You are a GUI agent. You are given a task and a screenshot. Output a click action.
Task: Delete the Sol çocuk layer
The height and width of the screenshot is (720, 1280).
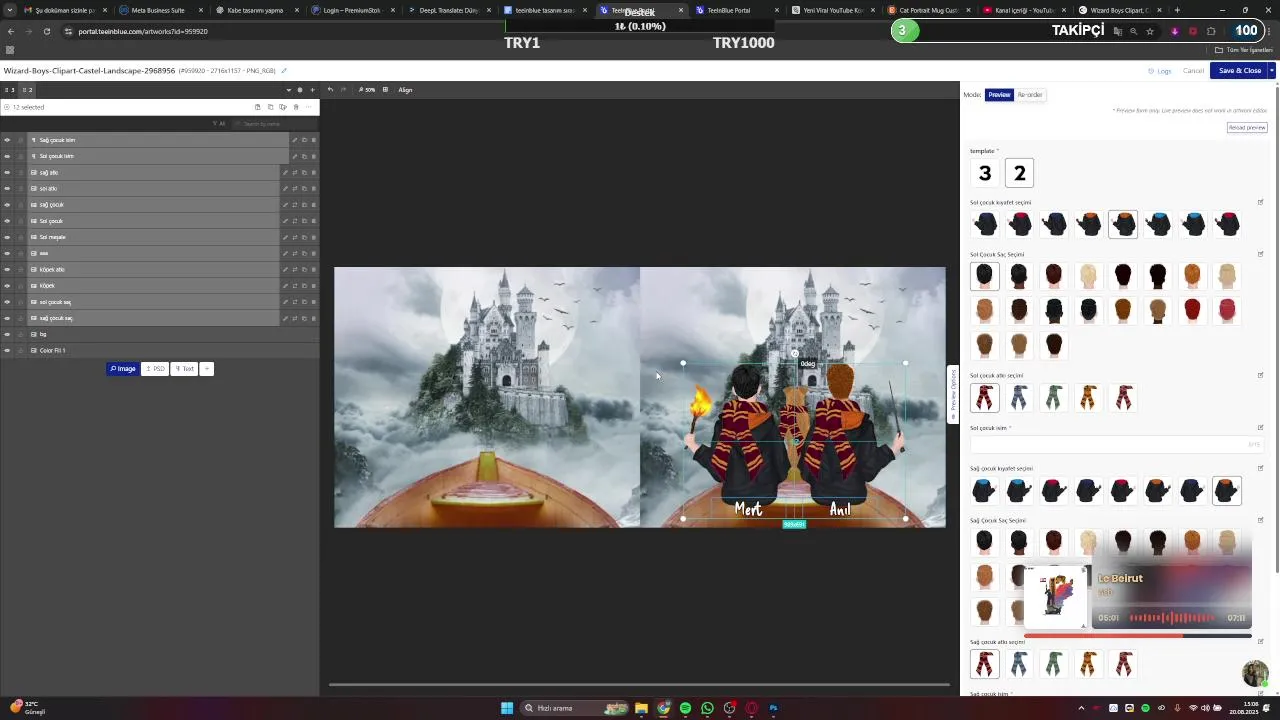click(x=313, y=221)
